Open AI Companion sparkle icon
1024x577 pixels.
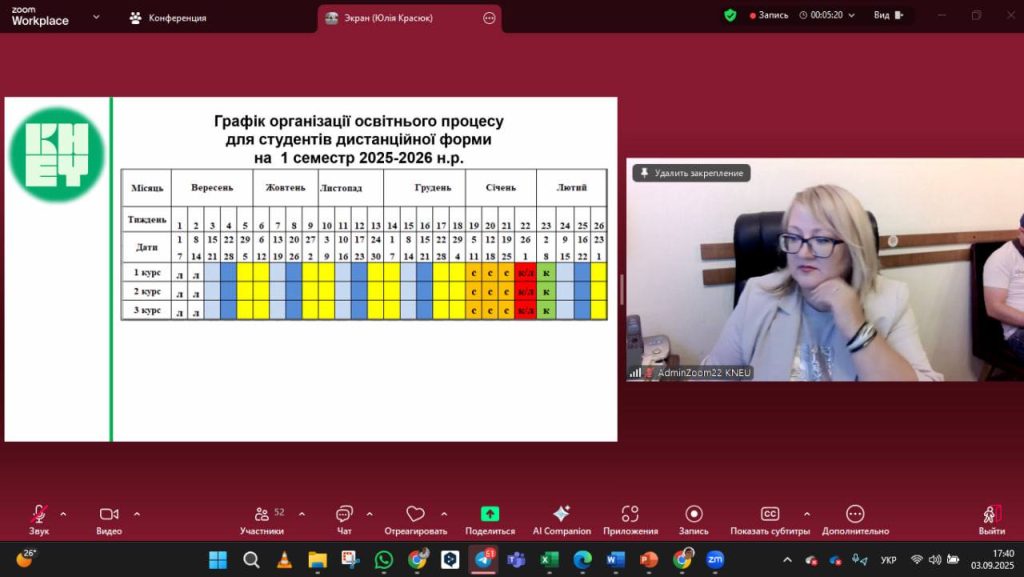tap(561, 514)
